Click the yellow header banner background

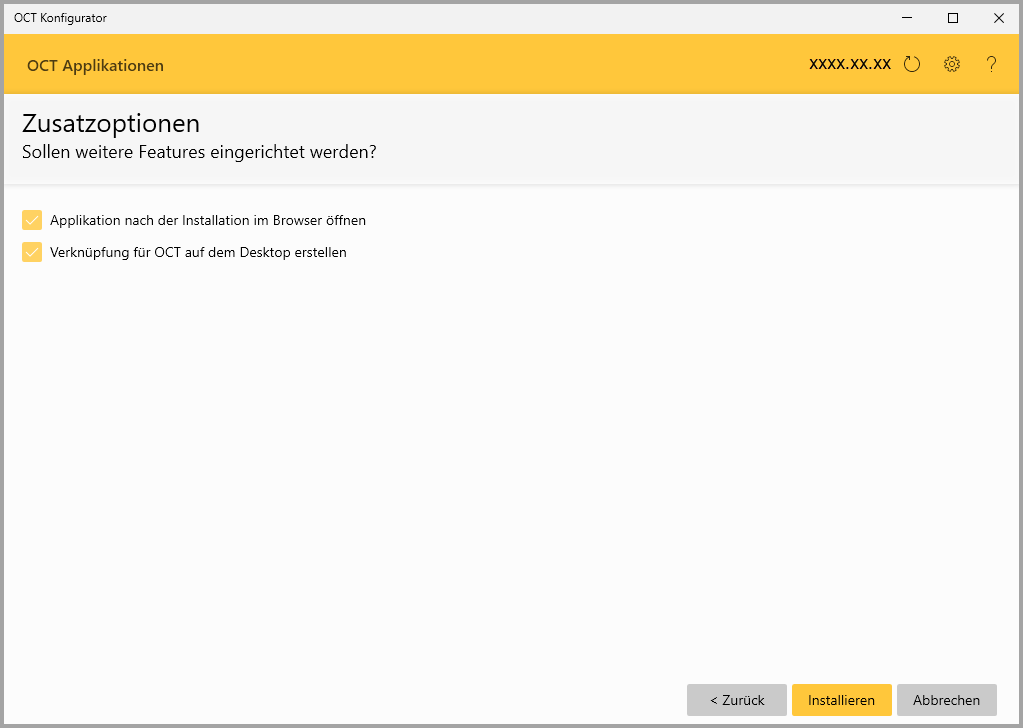tap(480, 65)
